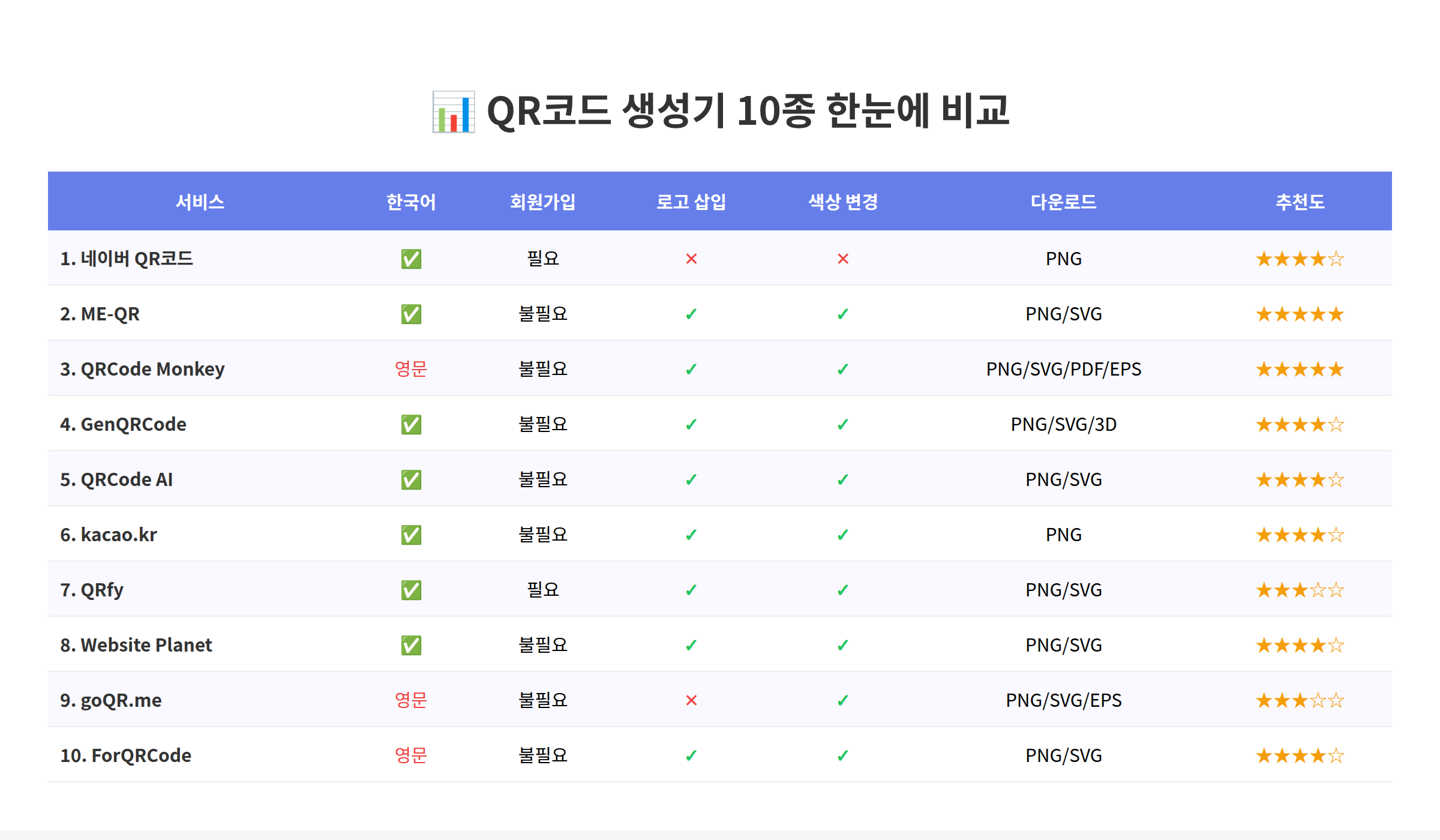Open the 회원가입 column header
Screen dimensions: 1440x840
tap(542, 202)
